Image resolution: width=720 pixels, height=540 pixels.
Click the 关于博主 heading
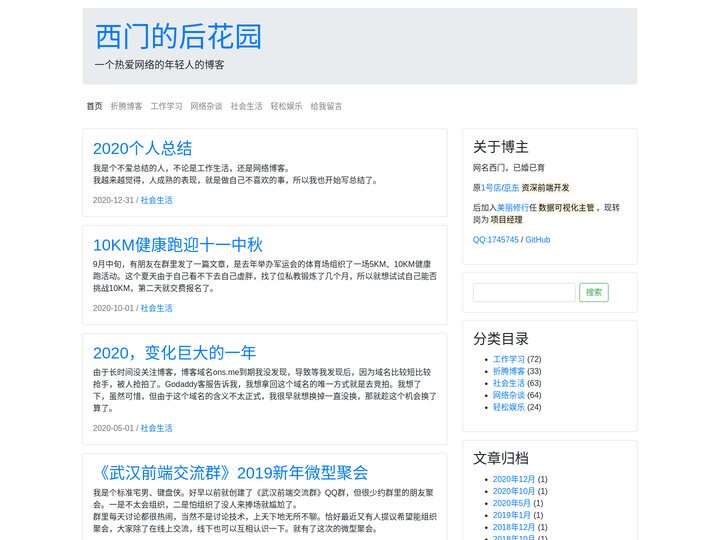coord(501,147)
